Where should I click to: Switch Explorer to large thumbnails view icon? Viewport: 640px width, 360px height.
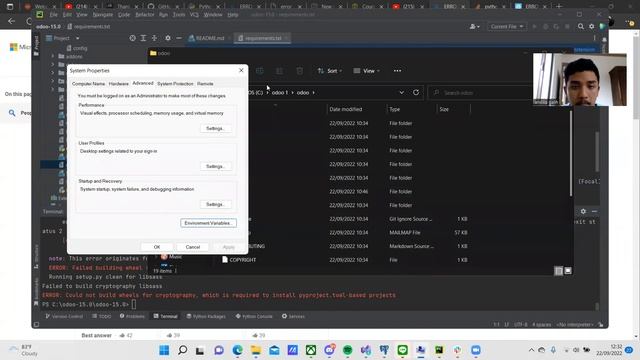568,271
